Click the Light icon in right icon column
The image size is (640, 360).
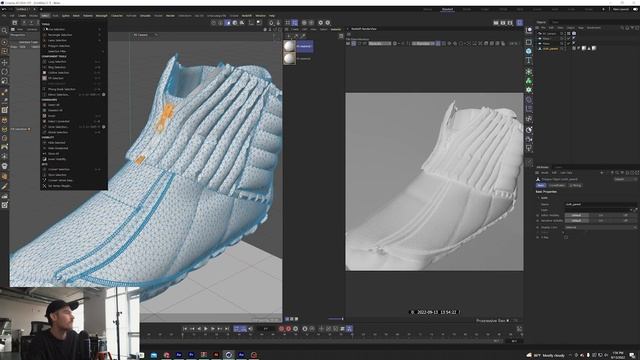pos(529,148)
